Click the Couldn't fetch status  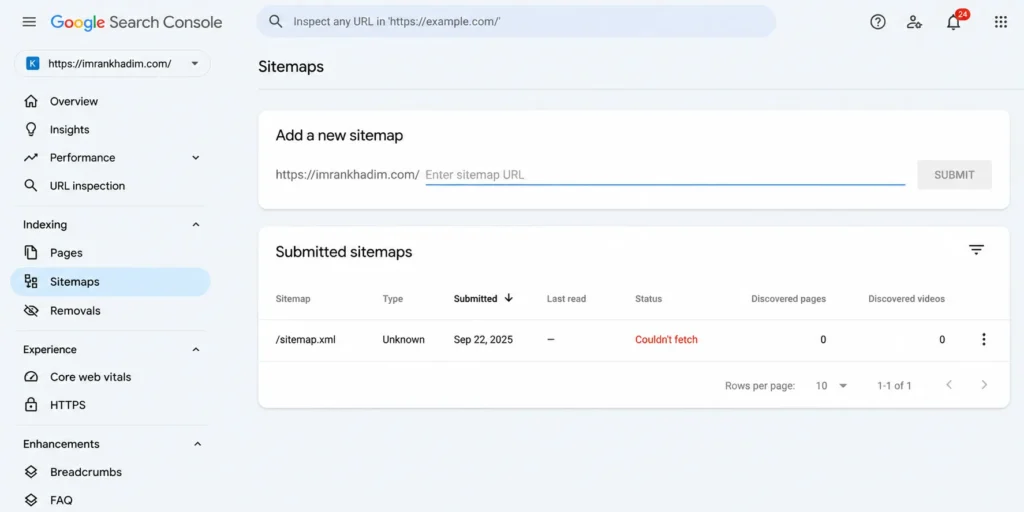click(666, 340)
